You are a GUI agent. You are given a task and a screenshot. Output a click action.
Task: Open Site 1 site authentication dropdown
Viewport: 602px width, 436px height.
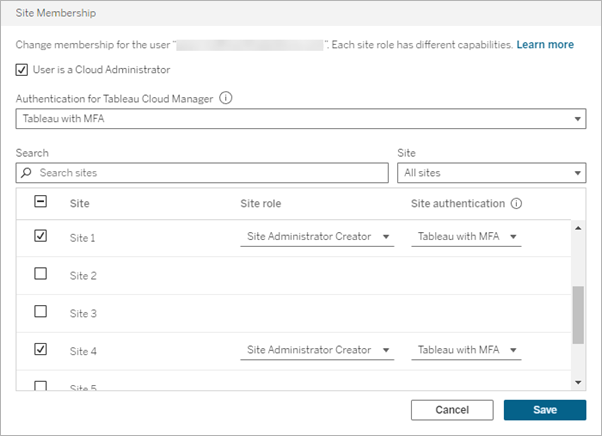click(466, 237)
